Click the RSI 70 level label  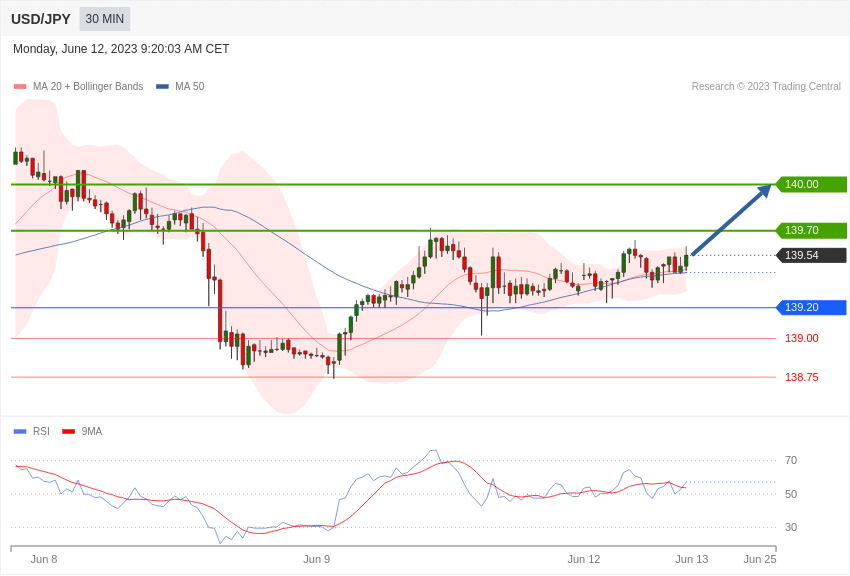point(791,460)
